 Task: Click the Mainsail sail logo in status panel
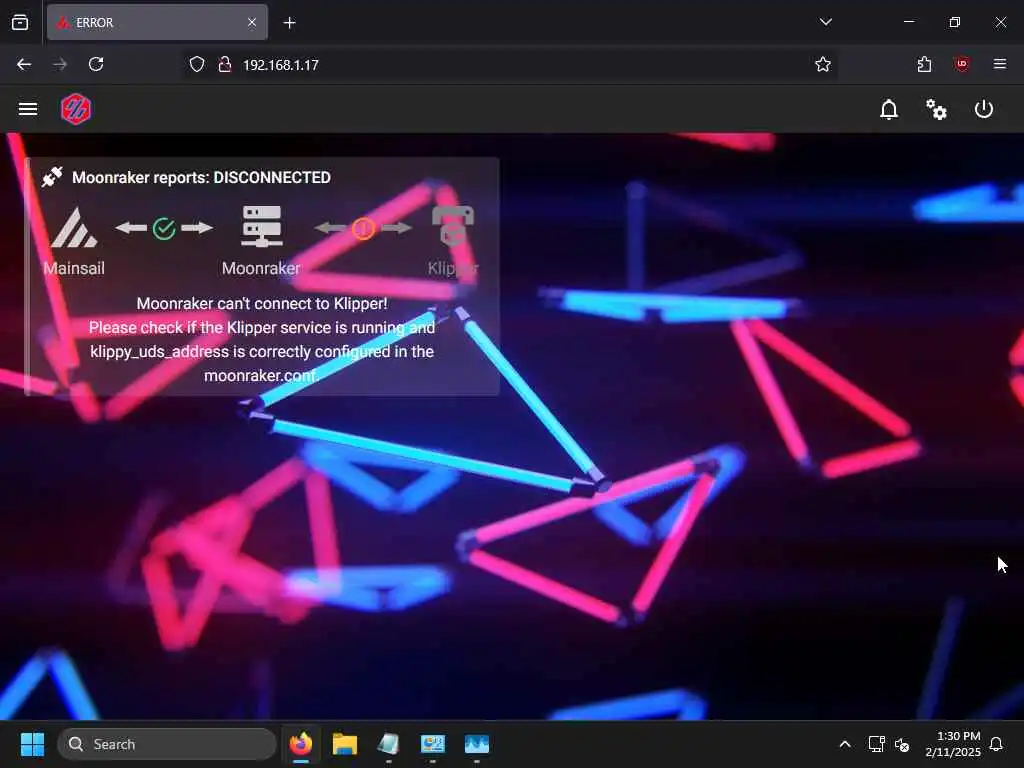74,227
